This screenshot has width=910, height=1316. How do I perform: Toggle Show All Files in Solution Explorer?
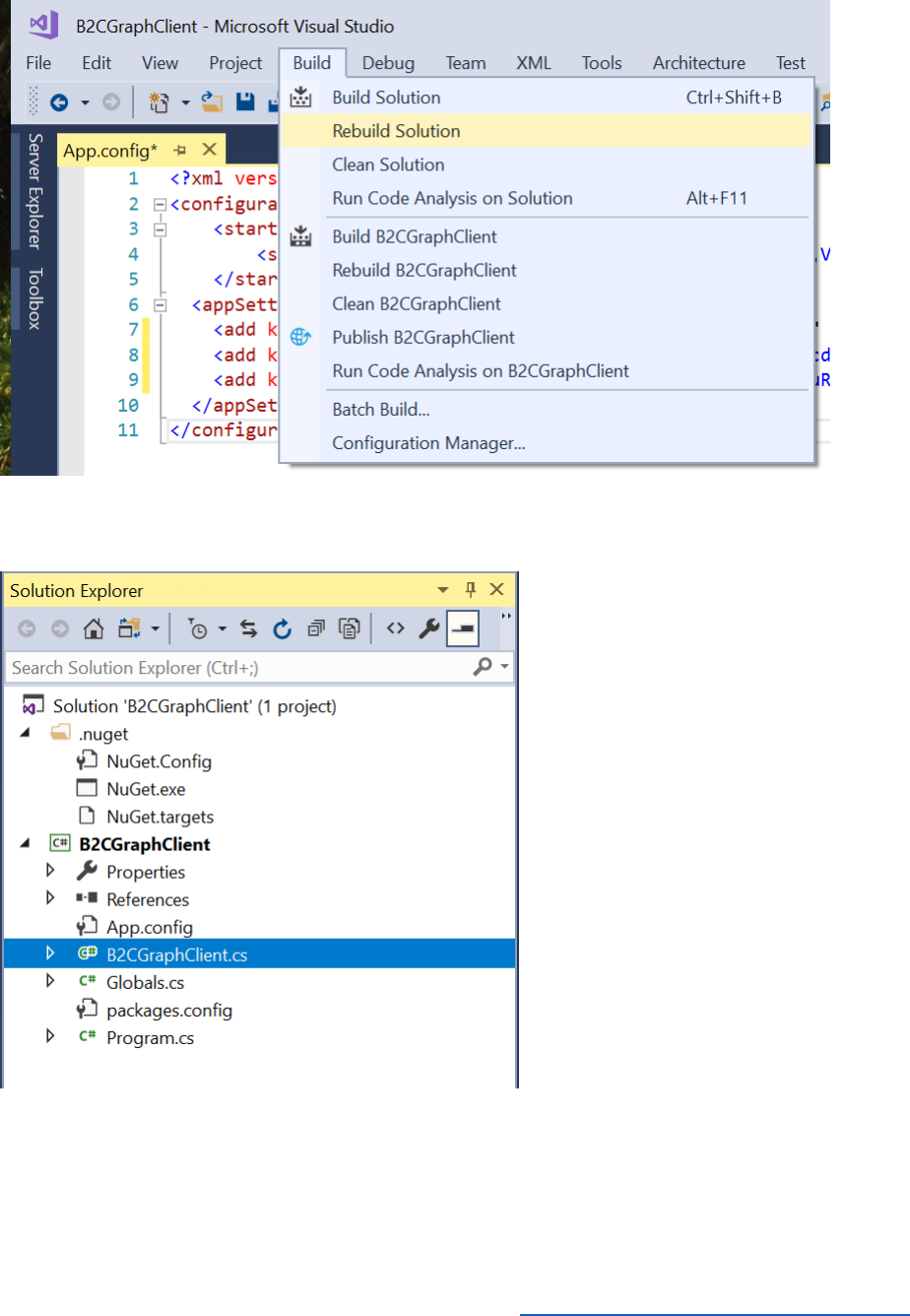(349, 628)
